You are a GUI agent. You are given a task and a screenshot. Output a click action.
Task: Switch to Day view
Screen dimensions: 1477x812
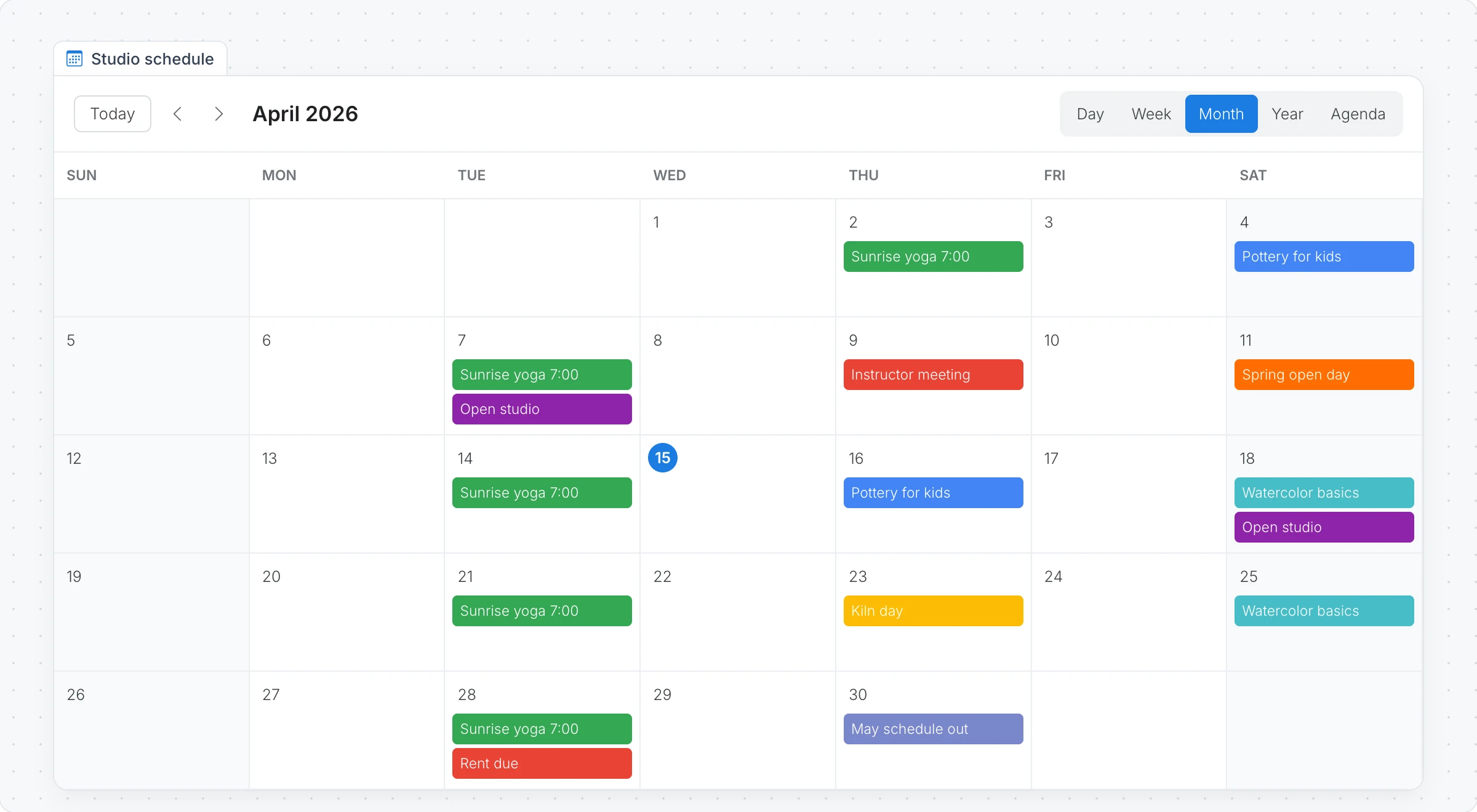pos(1090,114)
